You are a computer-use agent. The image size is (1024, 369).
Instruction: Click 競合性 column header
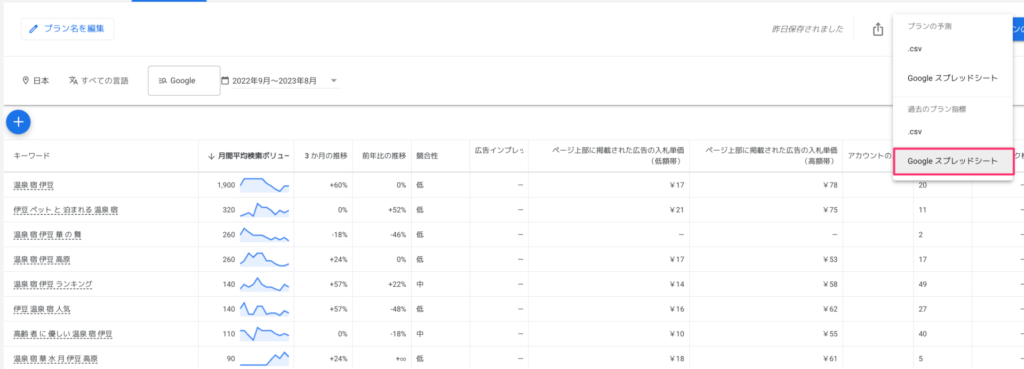[x=426, y=156]
